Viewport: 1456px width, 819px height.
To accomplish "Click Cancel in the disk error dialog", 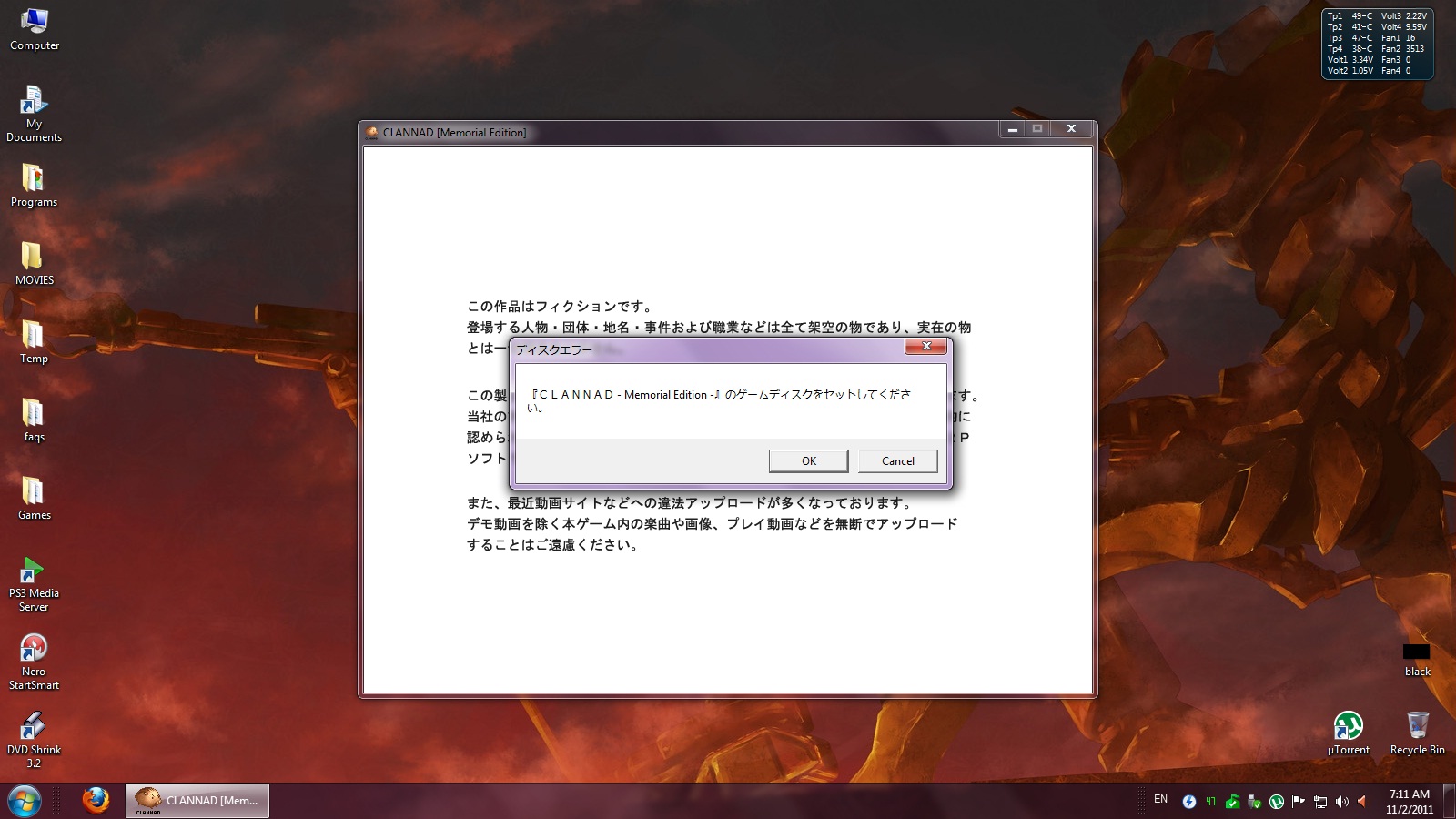I will coord(897,461).
